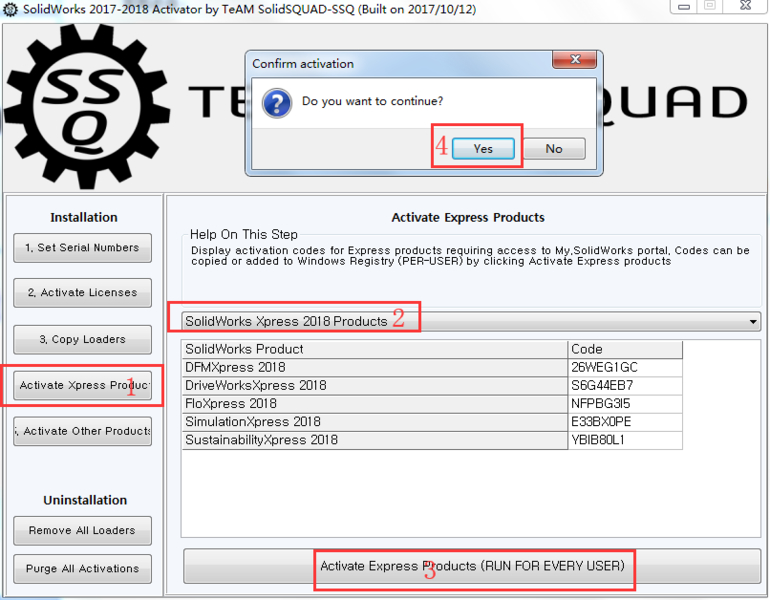Open step 3 Copy Loaders

click(x=82, y=339)
